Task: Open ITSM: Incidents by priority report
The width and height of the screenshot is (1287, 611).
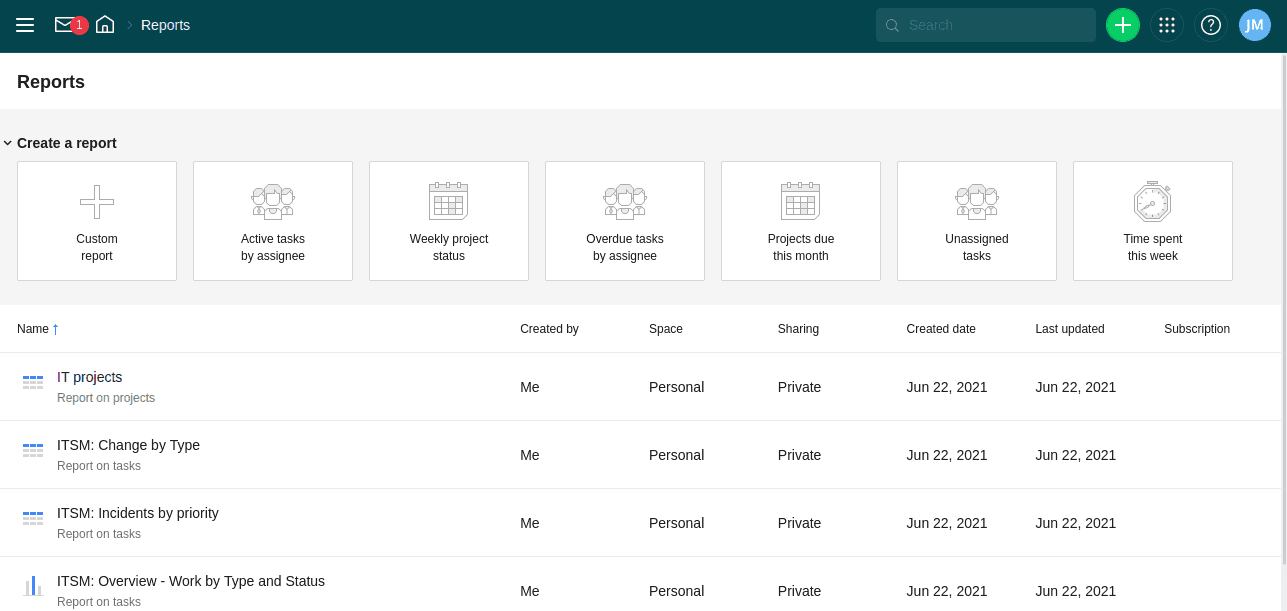Action: (137, 513)
